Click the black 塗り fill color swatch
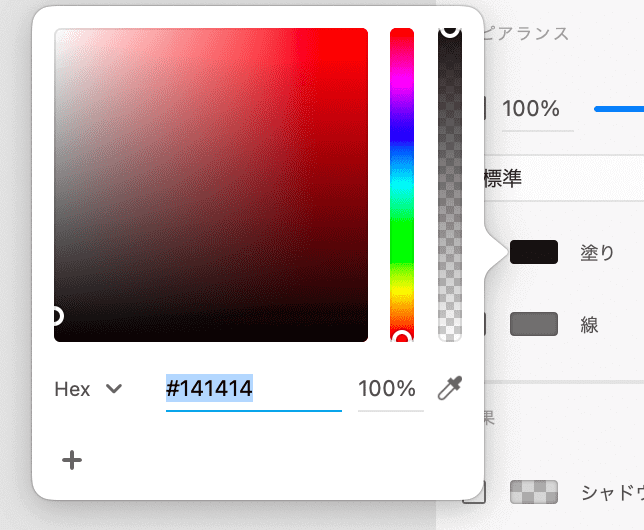 pyautogui.click(x=534, y=252)
